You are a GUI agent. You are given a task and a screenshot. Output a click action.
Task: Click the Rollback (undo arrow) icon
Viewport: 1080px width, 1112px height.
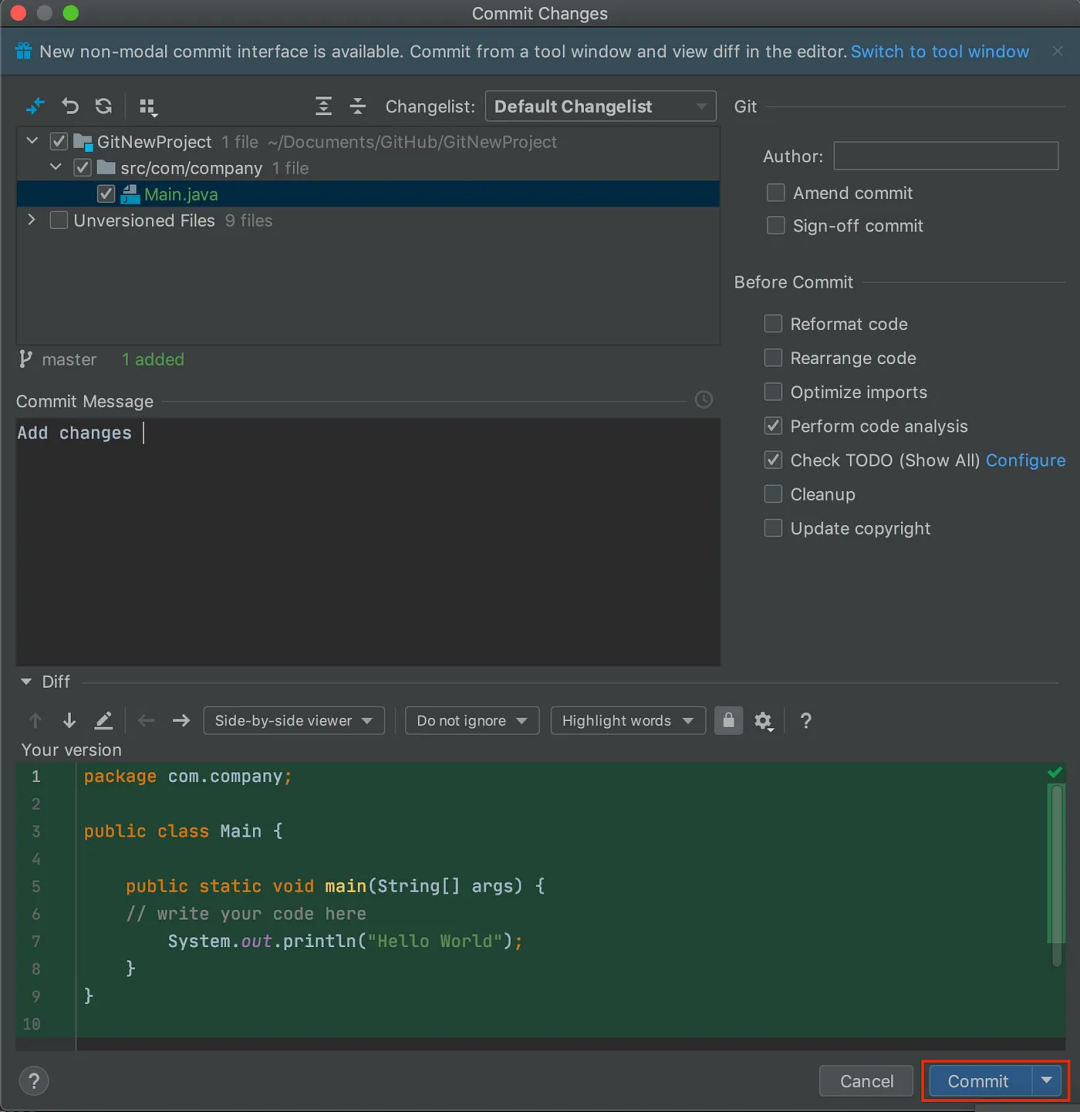click(x=69, y=106)
